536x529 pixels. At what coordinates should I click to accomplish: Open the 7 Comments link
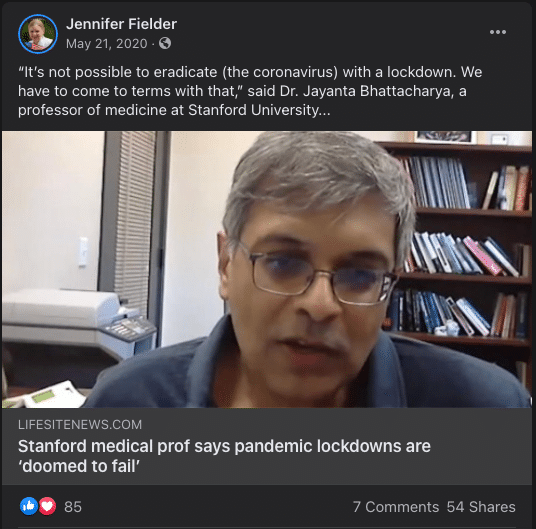396,507
